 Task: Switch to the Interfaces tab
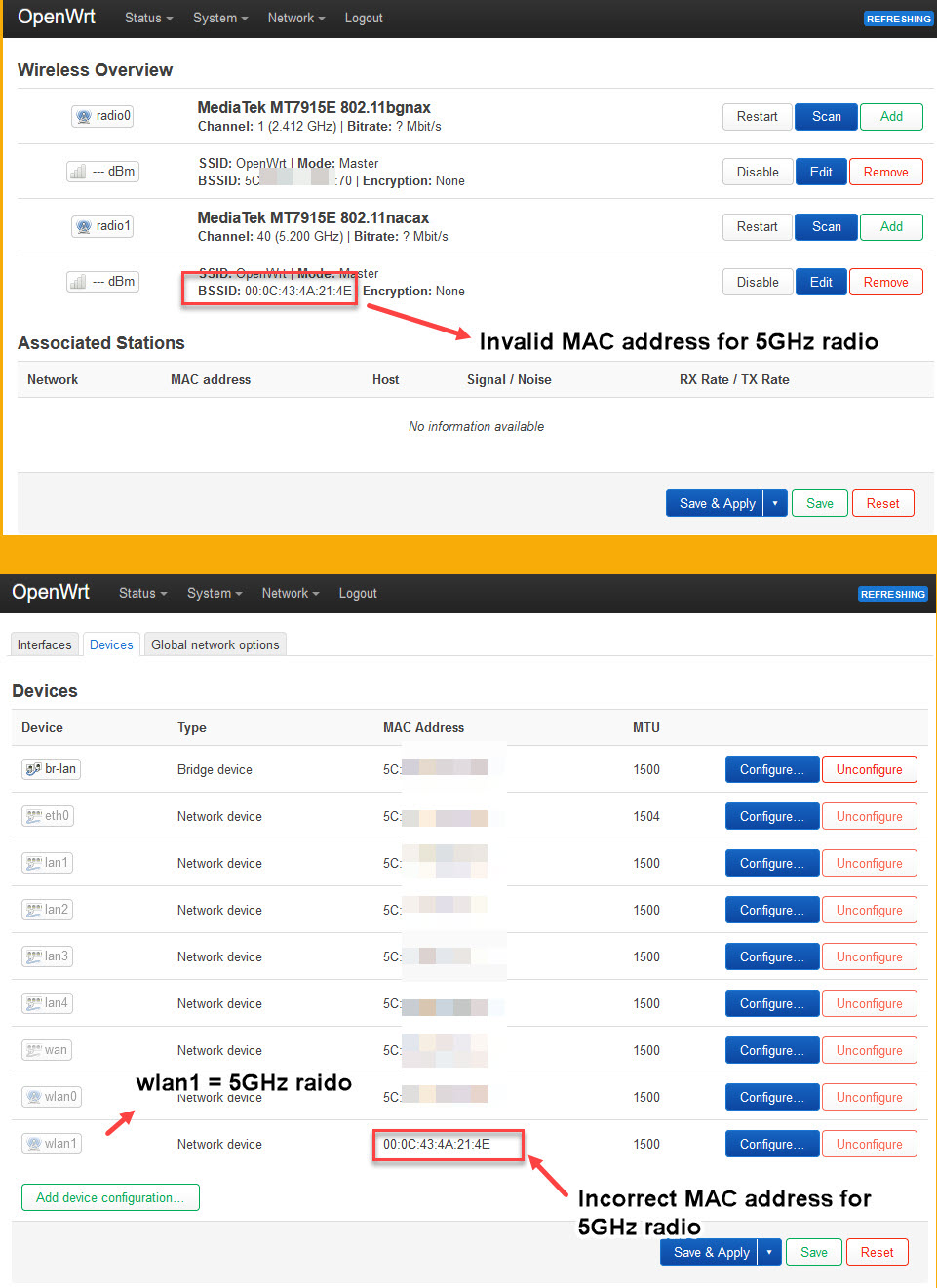coord(45,644)
